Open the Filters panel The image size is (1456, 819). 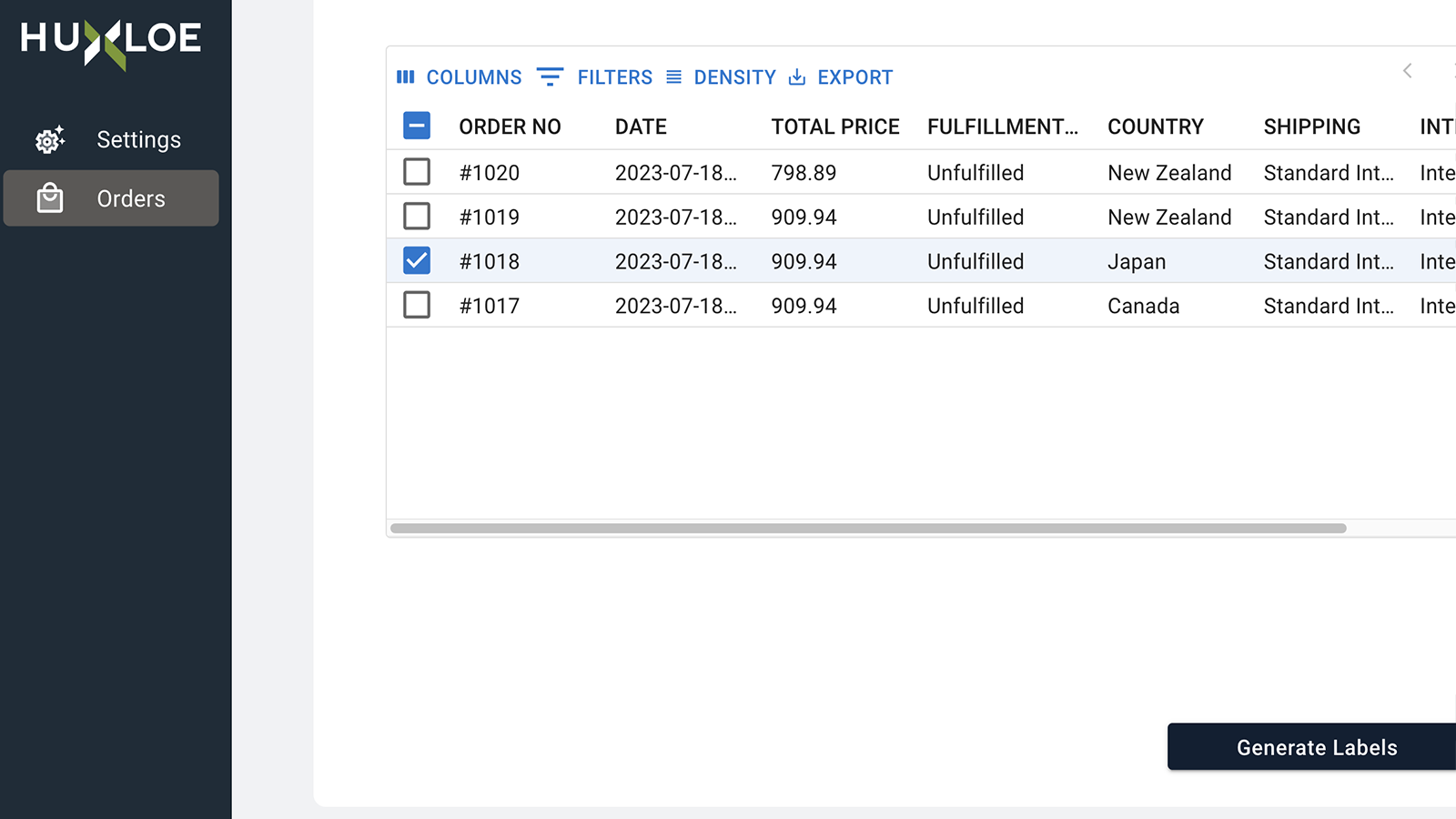[614, 77]
